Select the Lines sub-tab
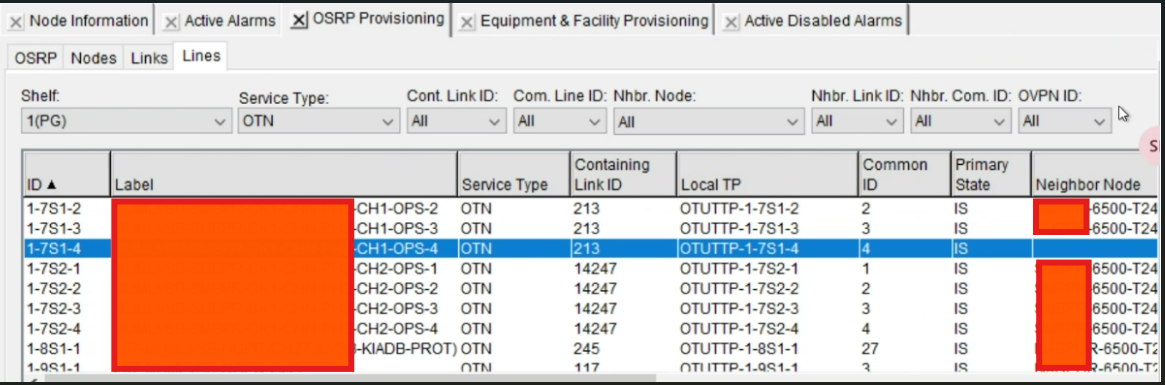1165x385 pixels. [201, 56]
